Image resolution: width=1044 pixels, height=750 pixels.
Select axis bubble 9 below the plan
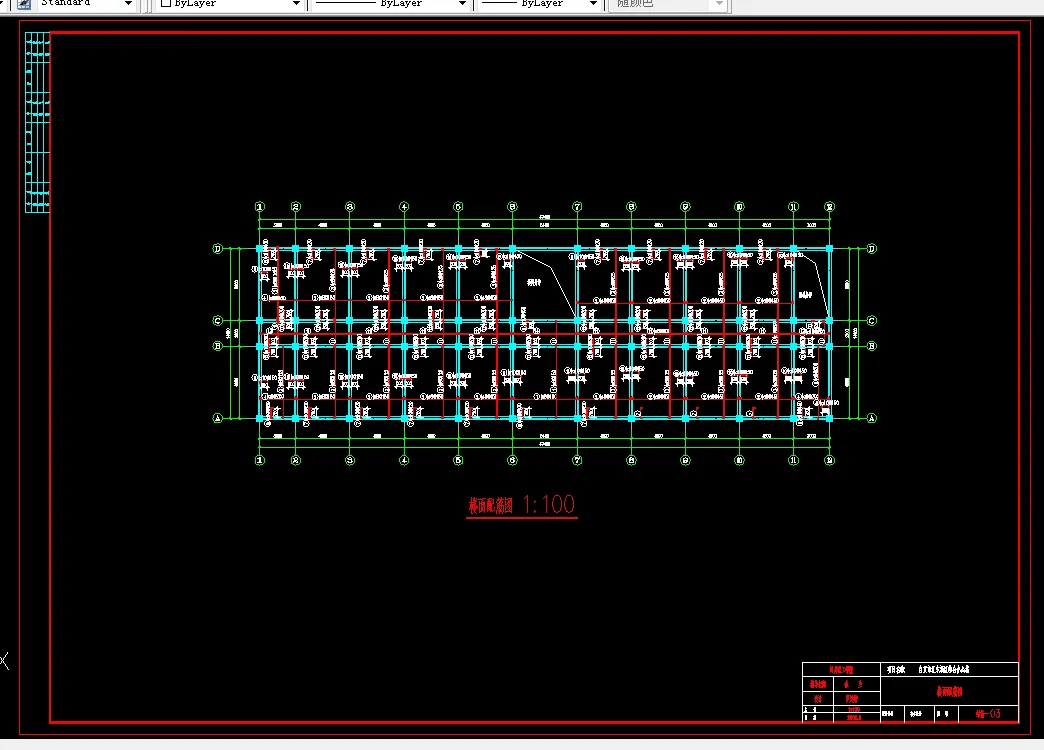point(685,460)
